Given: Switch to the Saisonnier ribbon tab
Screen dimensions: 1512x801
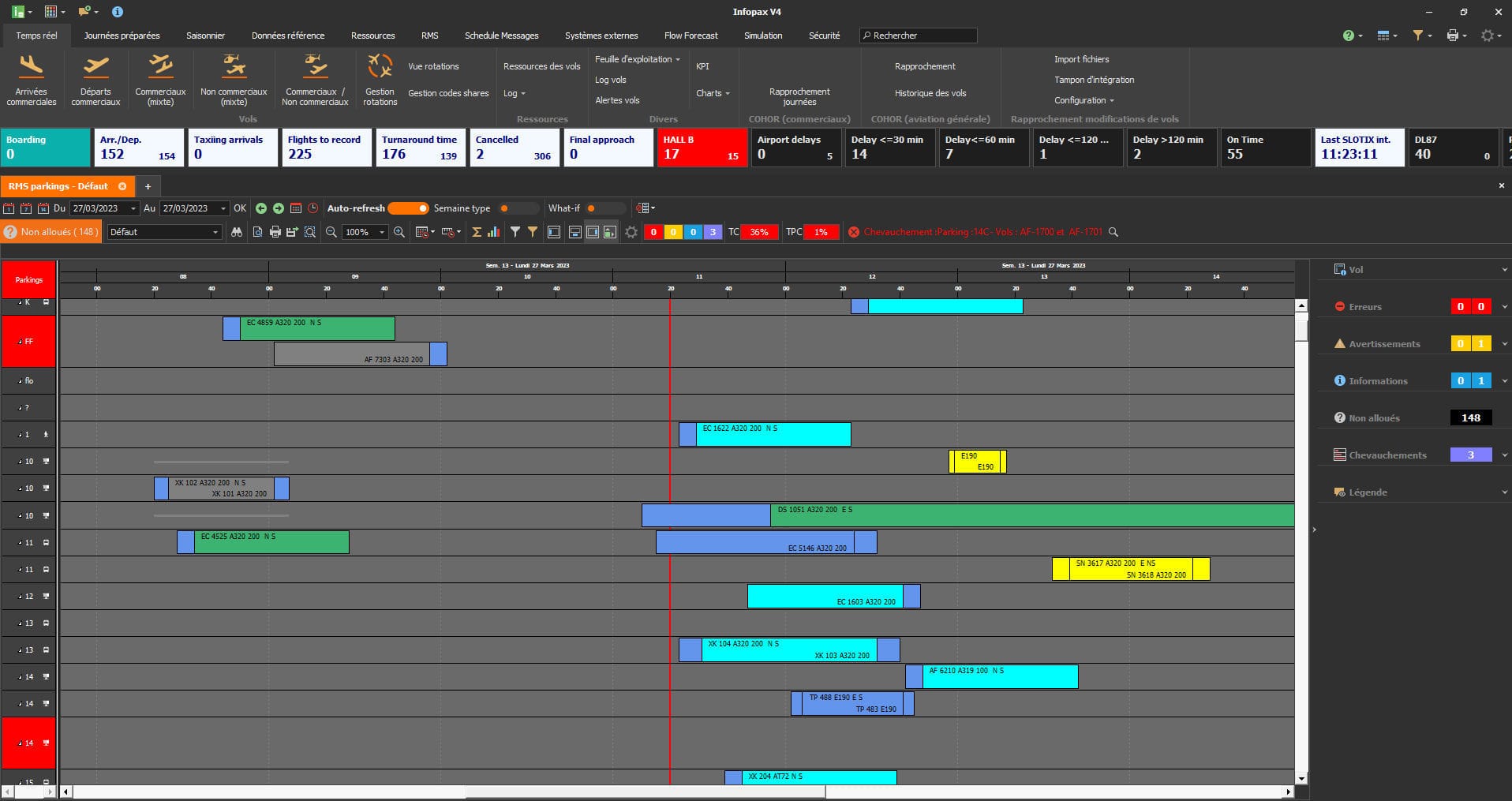Looking at the screenshot, I should point(205,36).
